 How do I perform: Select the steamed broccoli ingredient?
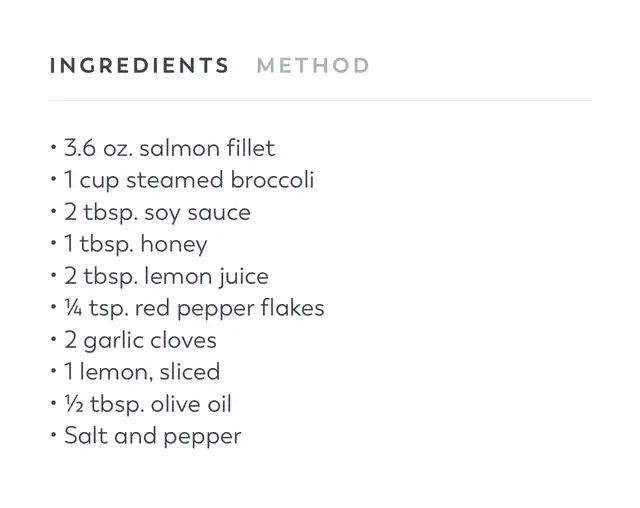189,181
